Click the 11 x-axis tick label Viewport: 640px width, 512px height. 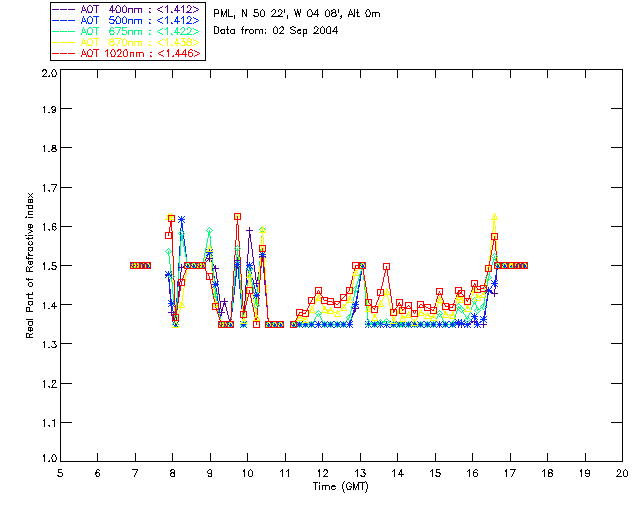tap(285, 473)
